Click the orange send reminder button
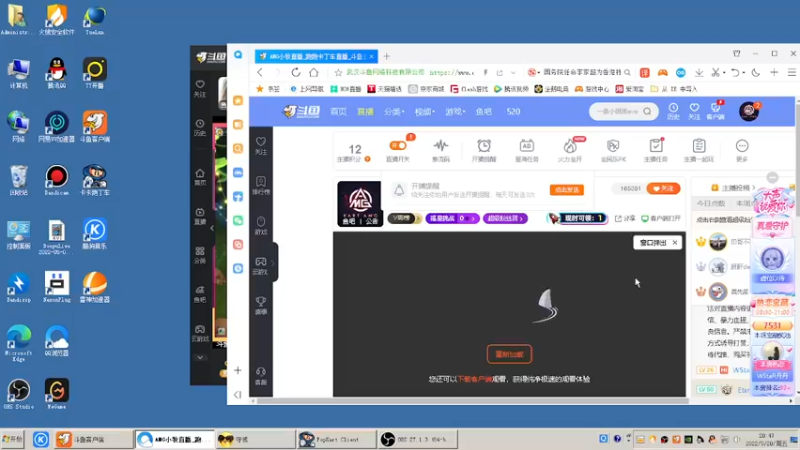The image size is (800, 450). (x=567, y=190)
